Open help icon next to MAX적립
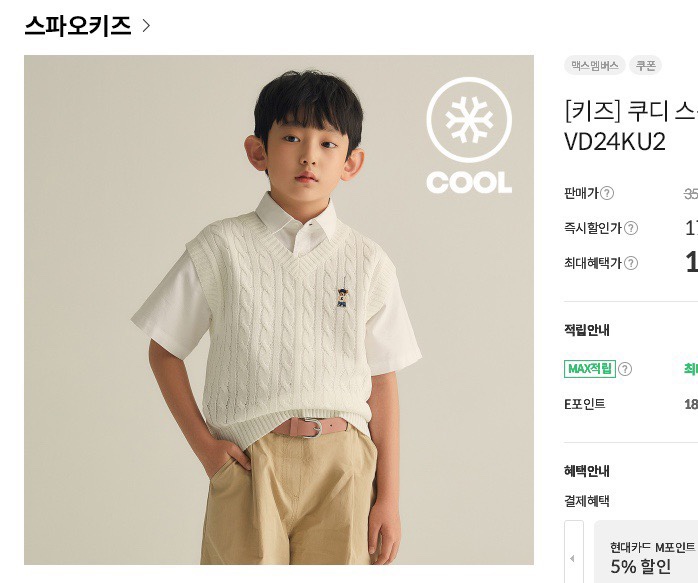The image size is (698, 583). pos(625,369)
